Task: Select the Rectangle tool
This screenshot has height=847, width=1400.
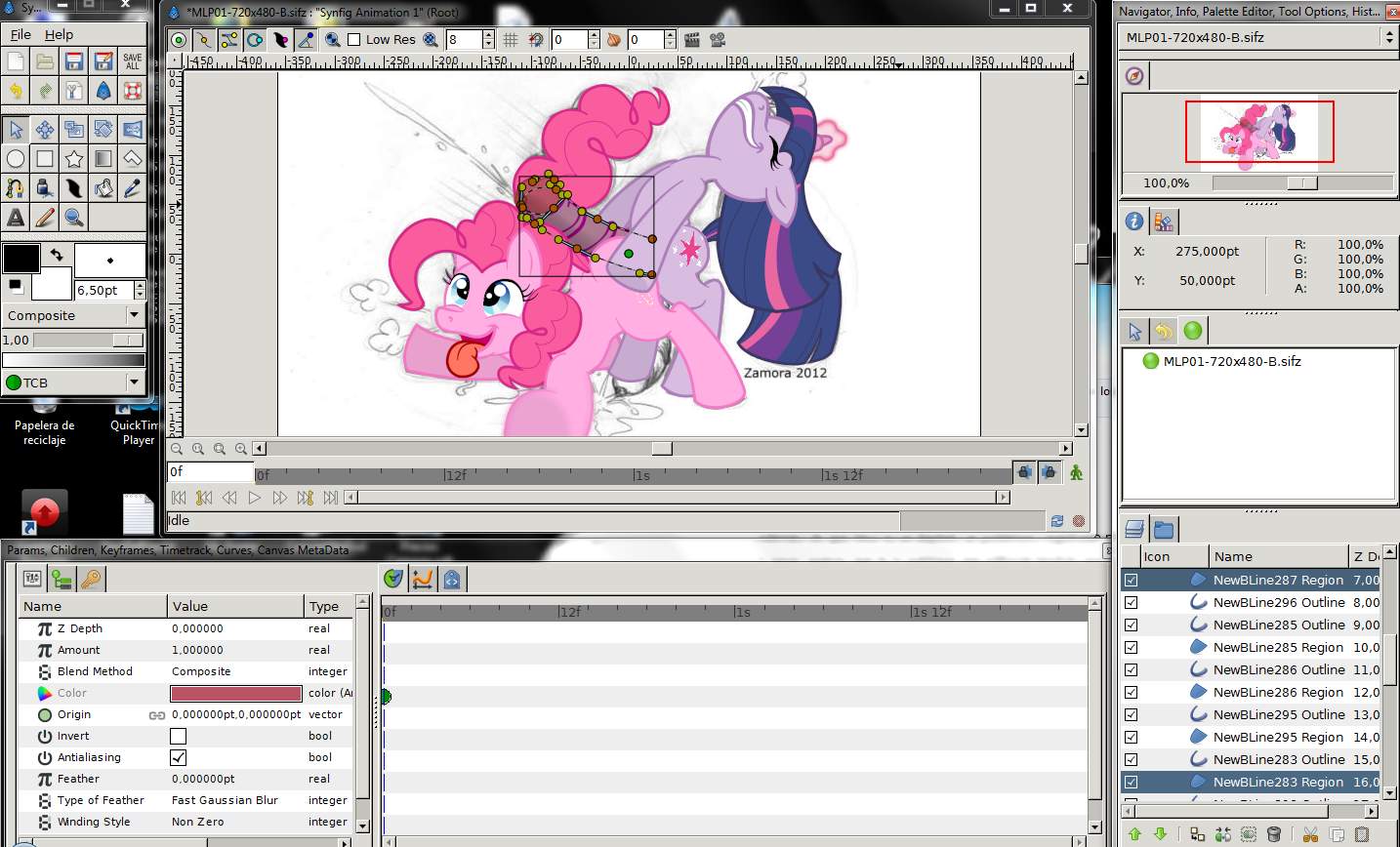Action: coord(45,159)
